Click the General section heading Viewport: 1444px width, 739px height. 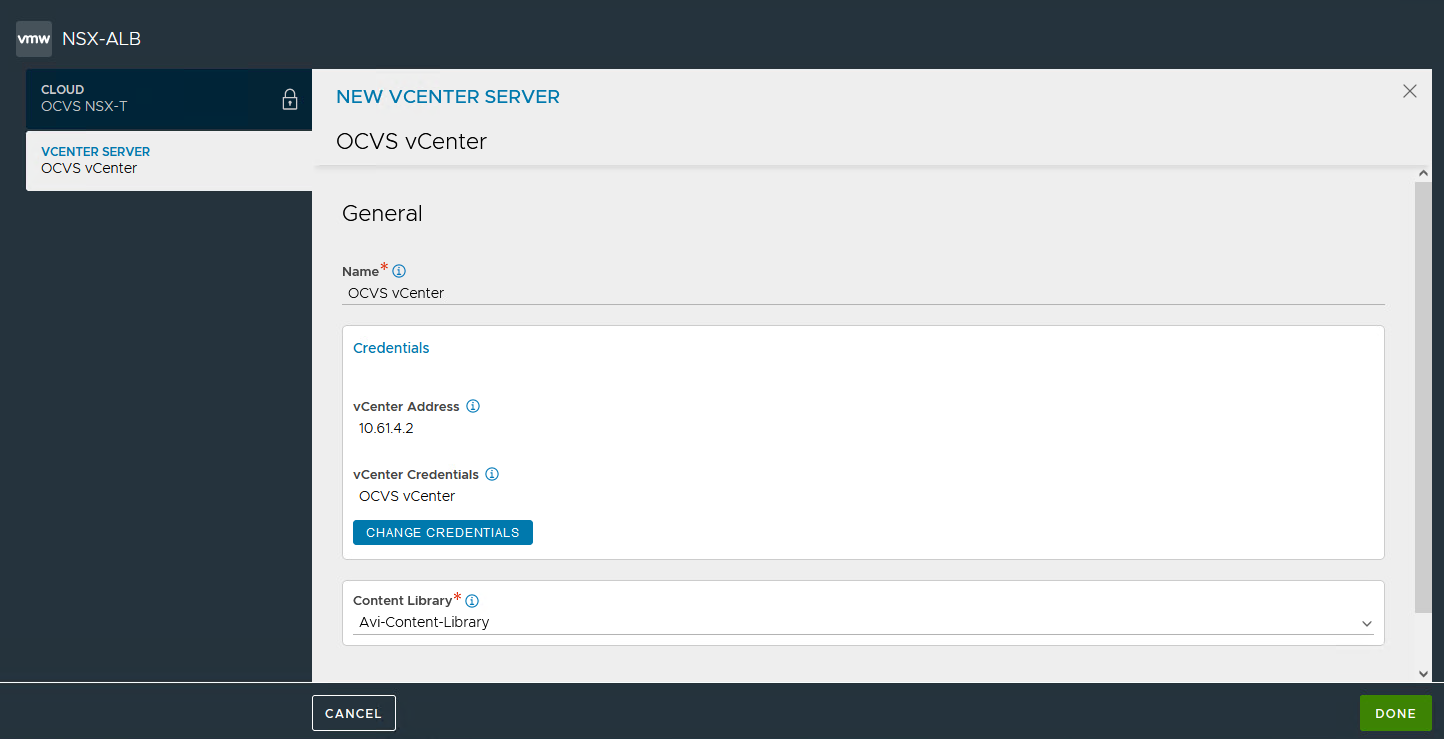pos(382,213)
